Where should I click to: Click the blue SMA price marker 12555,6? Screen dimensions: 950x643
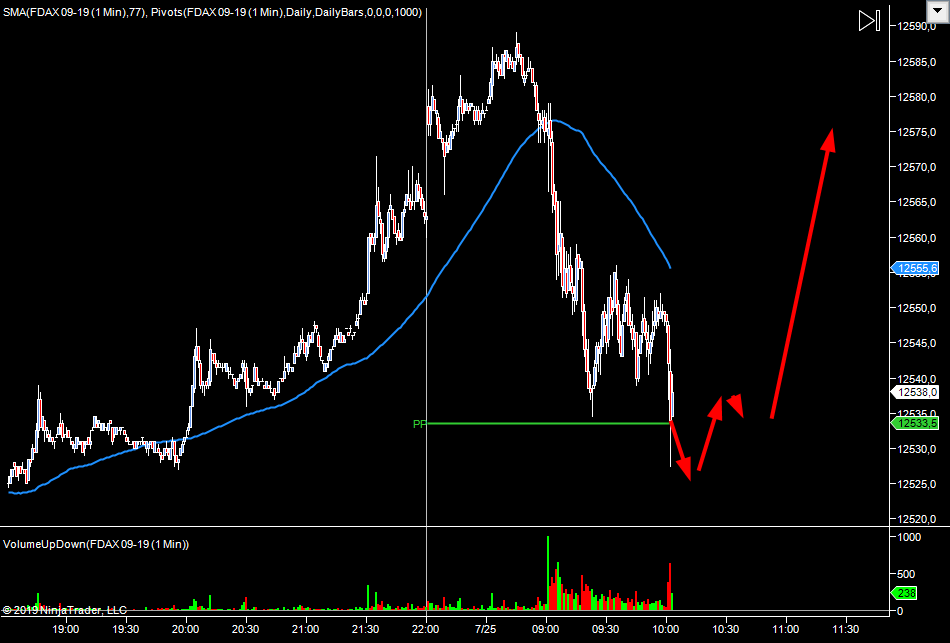click(915, 268)
